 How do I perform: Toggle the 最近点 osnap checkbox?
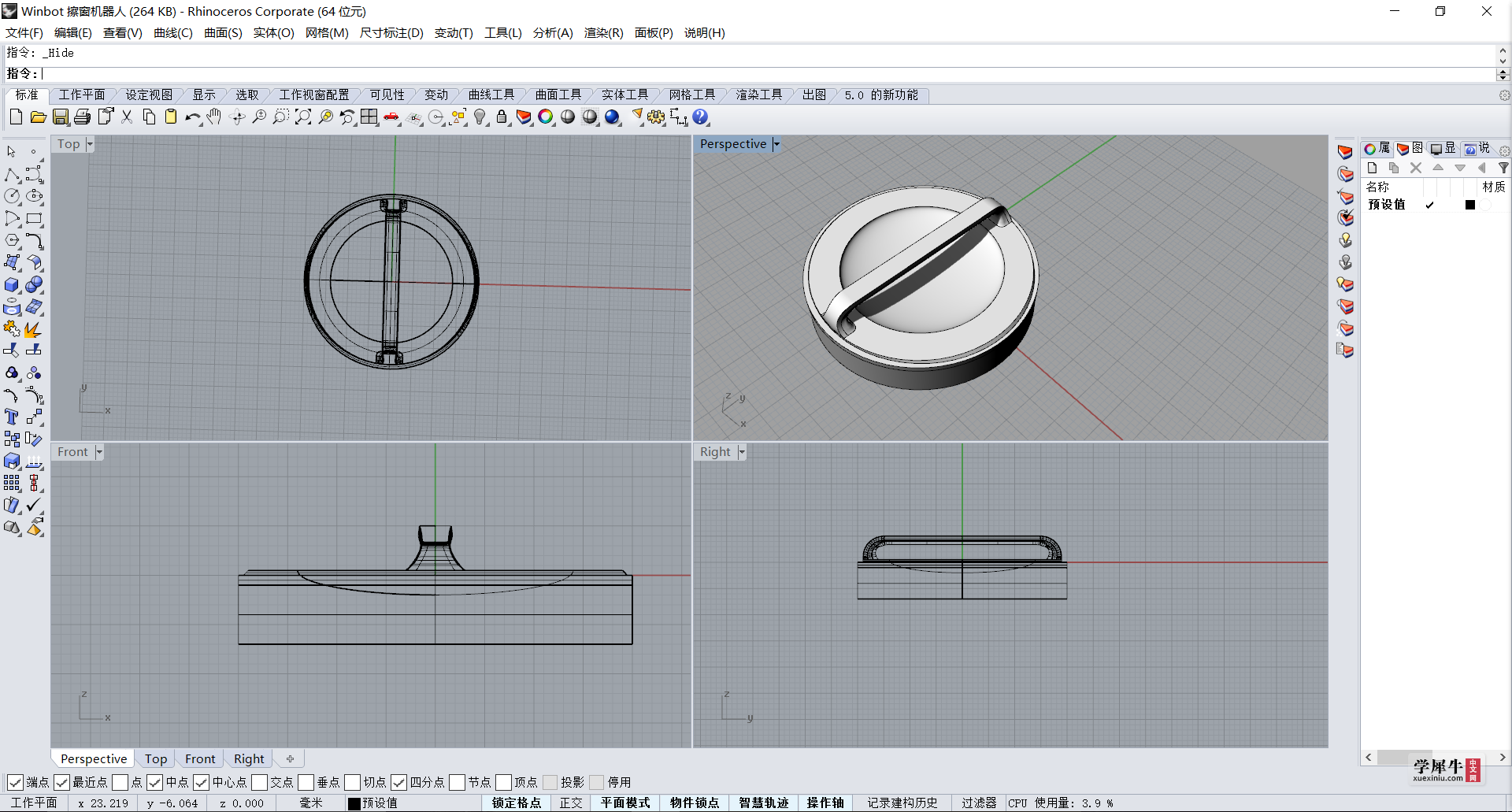pos(61,782)
